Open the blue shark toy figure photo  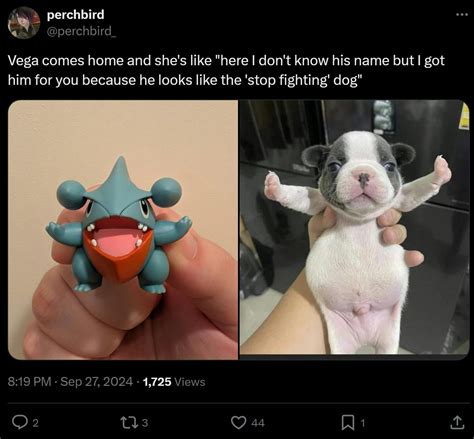pos(123,230)
